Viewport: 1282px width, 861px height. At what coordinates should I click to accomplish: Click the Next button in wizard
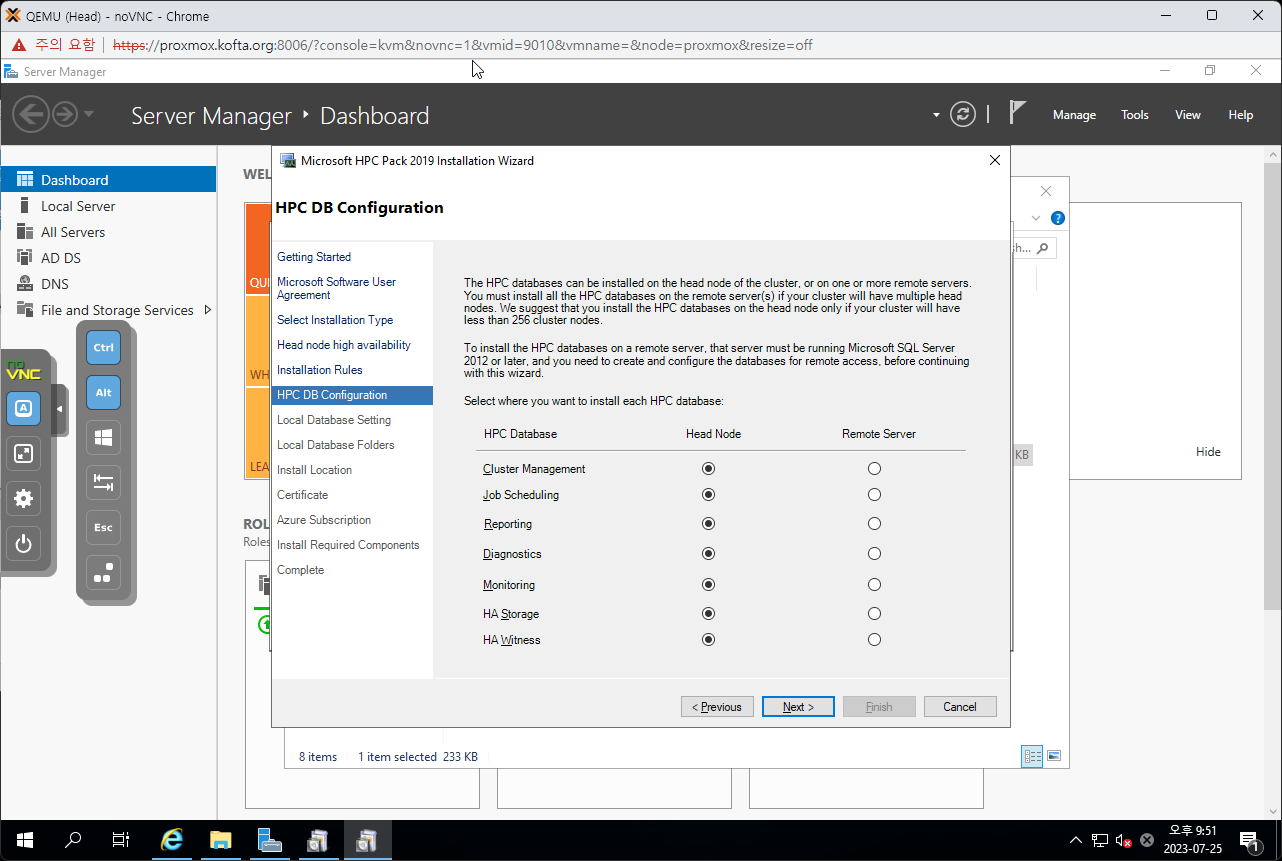(x=798, y=707)
